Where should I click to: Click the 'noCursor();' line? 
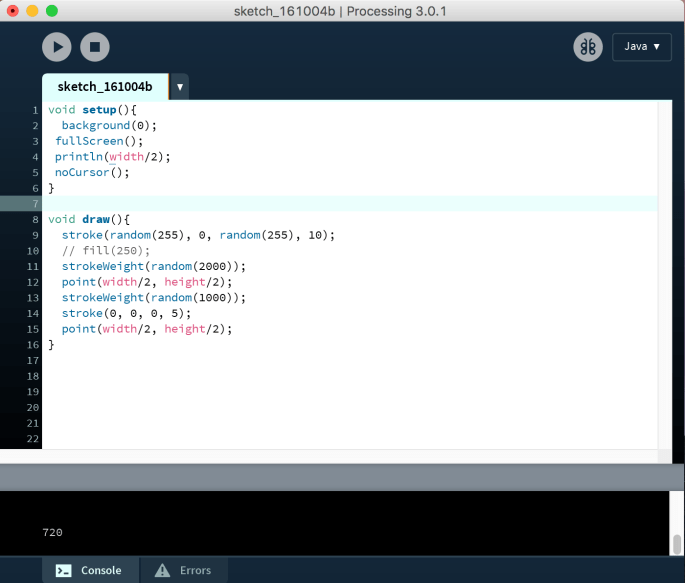(92, 172)
